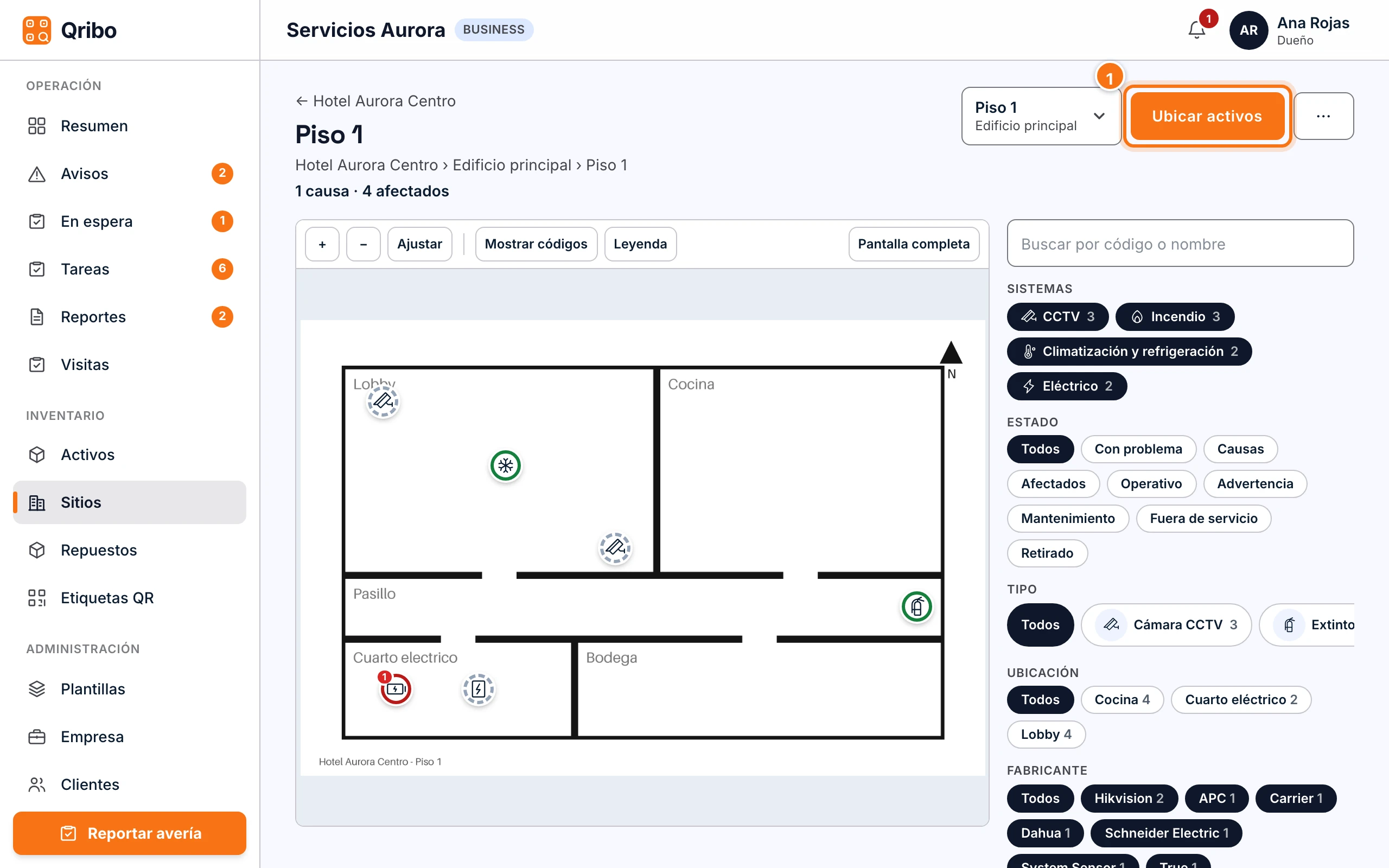Zoom in with the plus button
The height and width of the screenshot is (868, 1389).
[322, 244]
